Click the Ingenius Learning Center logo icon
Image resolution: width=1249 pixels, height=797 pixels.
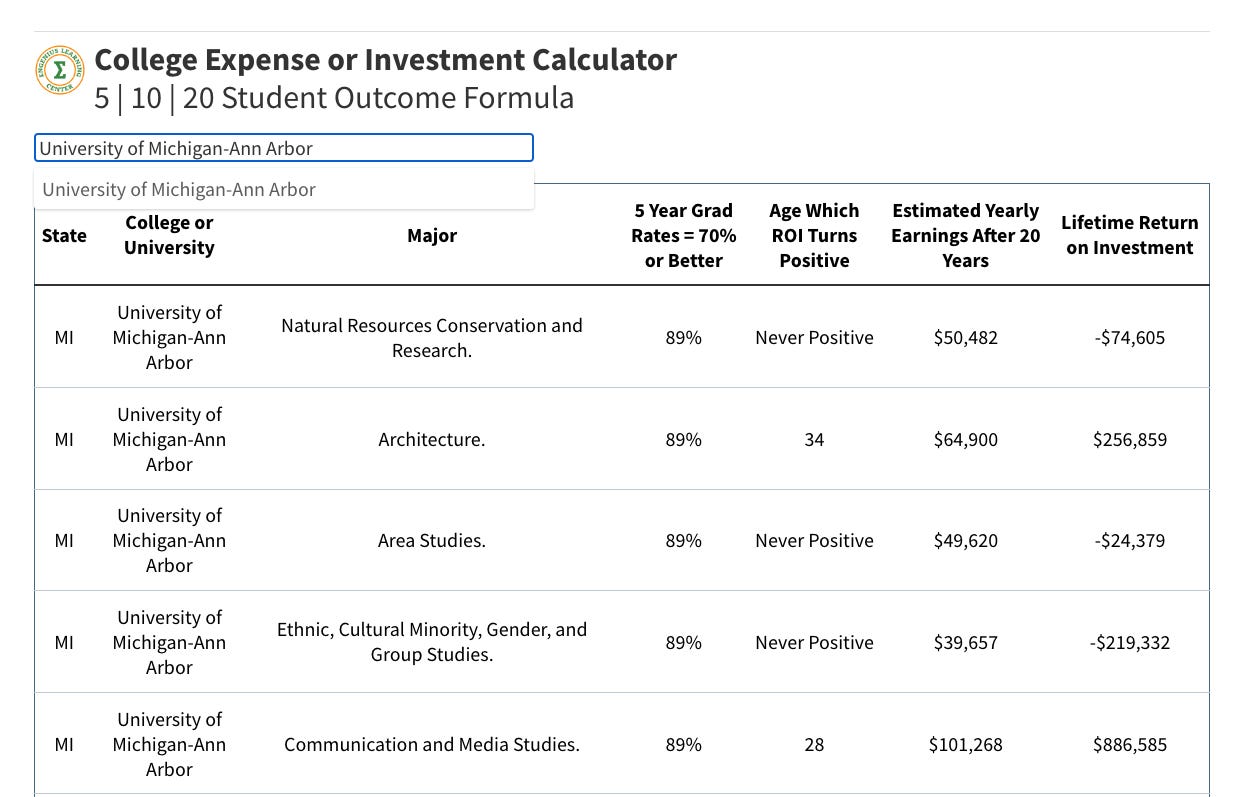point(60,71)
